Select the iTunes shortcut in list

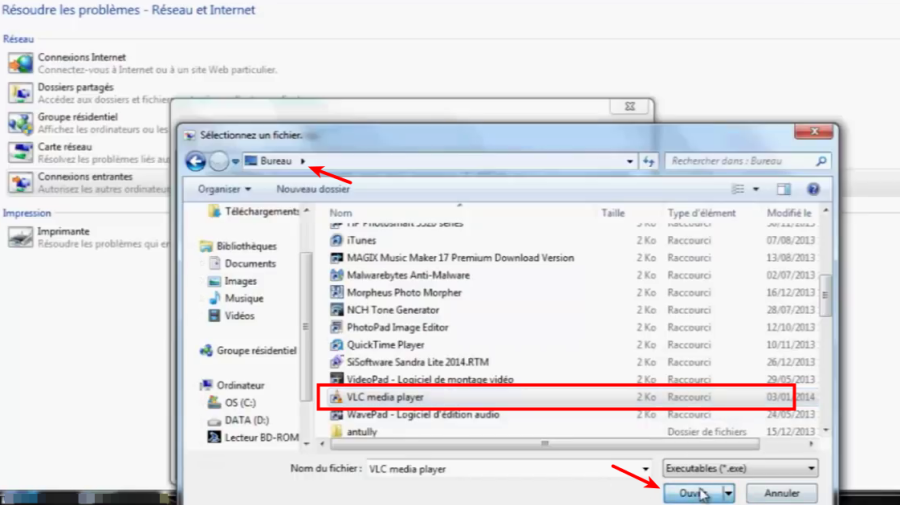point(361,241)
